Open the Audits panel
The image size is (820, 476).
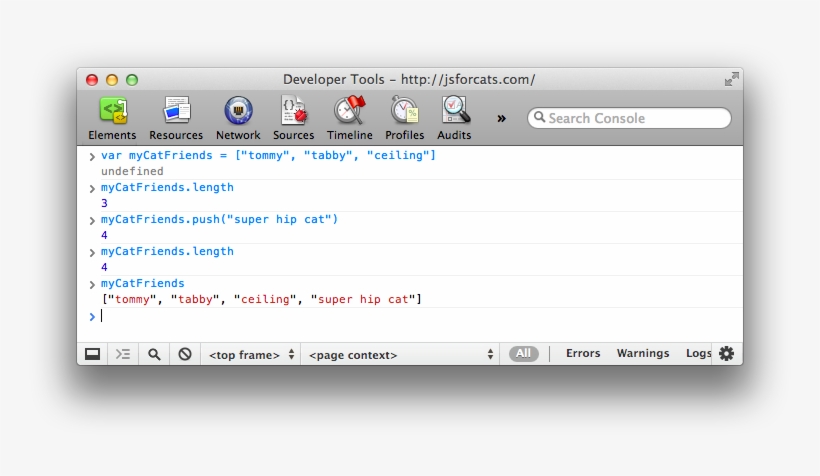pyautogui.click(x=454, y=119)
